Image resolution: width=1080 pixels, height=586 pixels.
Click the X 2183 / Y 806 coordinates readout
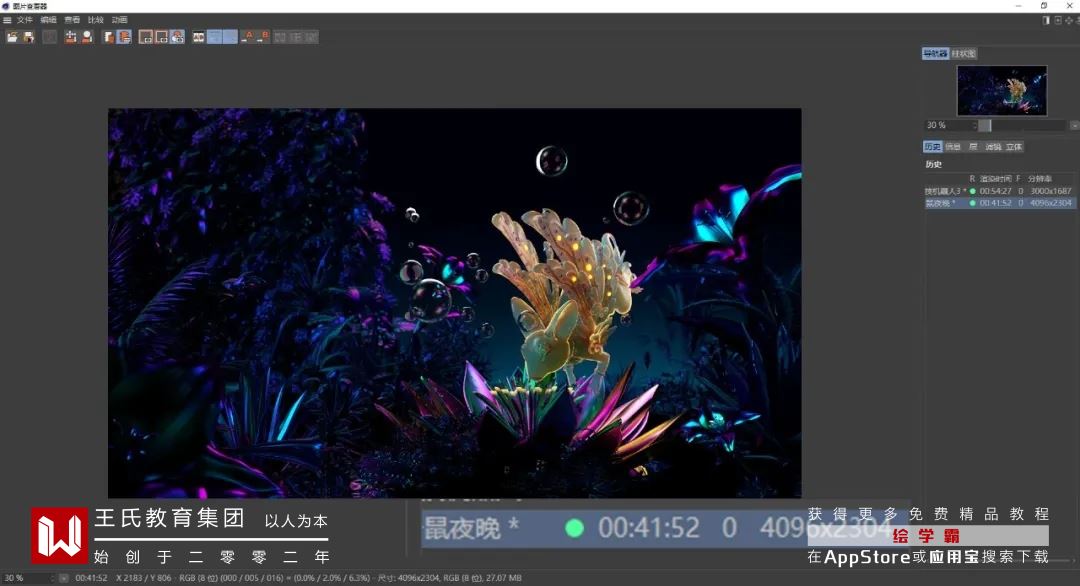tap(144, 578)
